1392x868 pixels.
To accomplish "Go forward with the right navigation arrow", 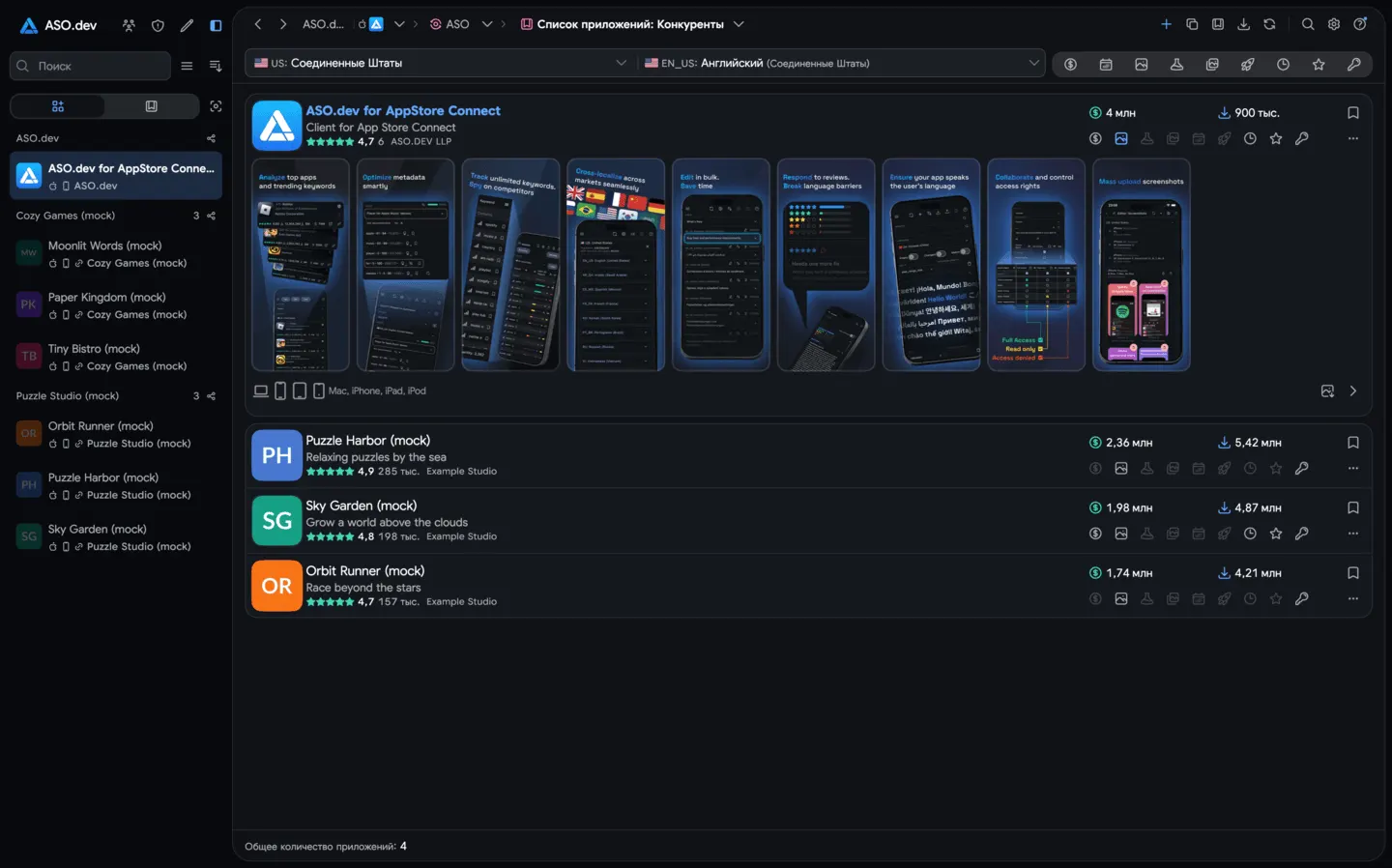I will coord(283,24).
